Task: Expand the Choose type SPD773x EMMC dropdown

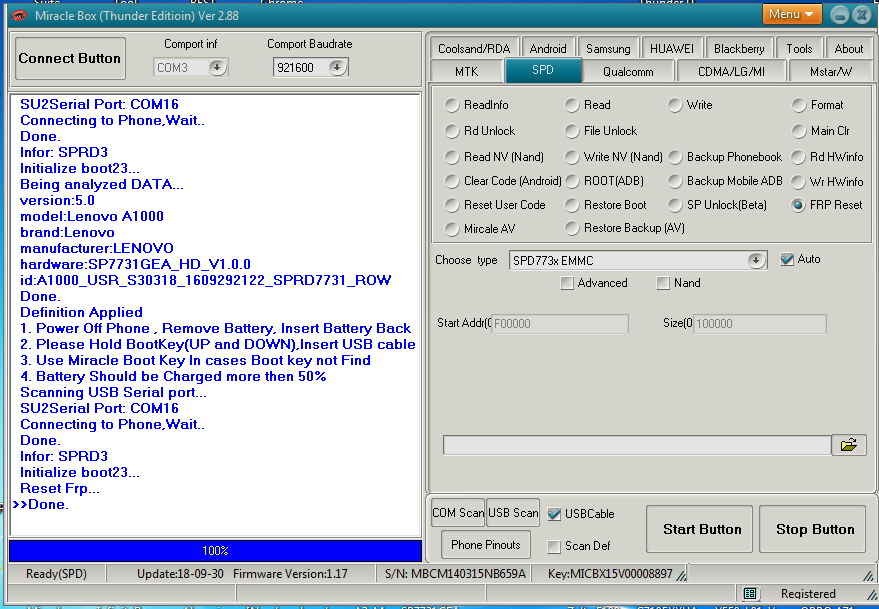Action: pos(756,260)
